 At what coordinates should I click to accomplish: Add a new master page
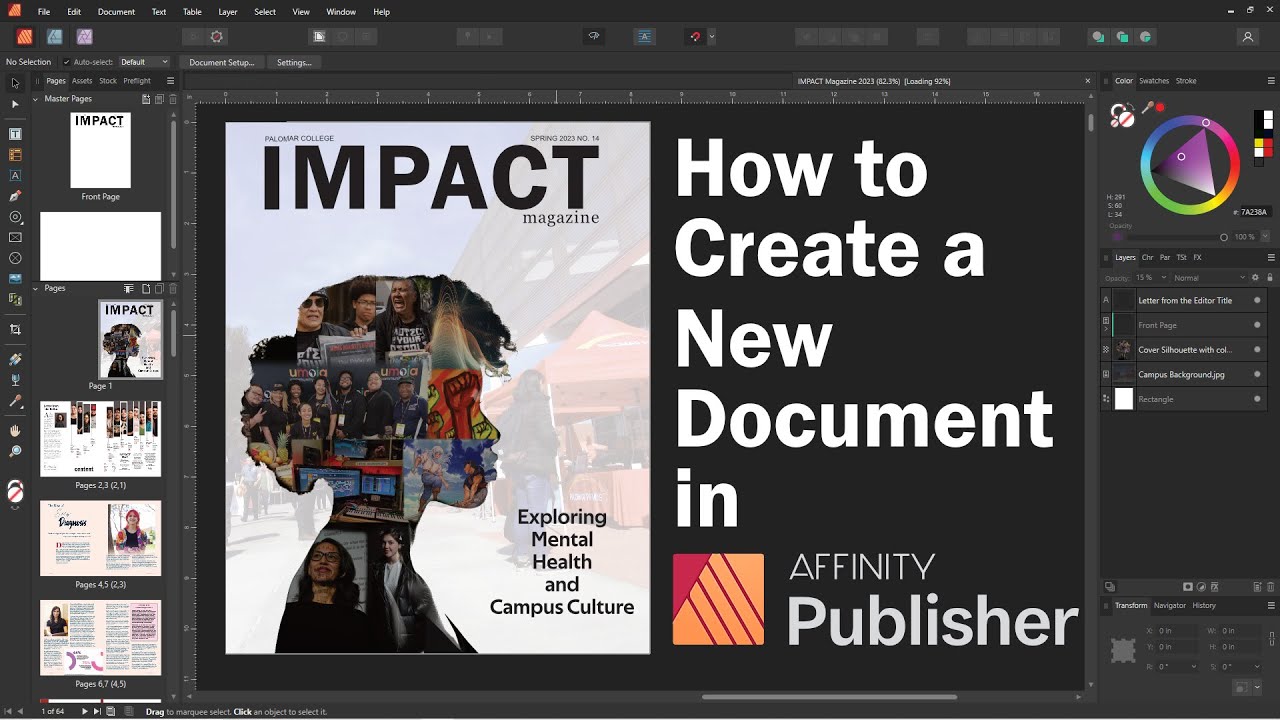(x=146, y=99)
